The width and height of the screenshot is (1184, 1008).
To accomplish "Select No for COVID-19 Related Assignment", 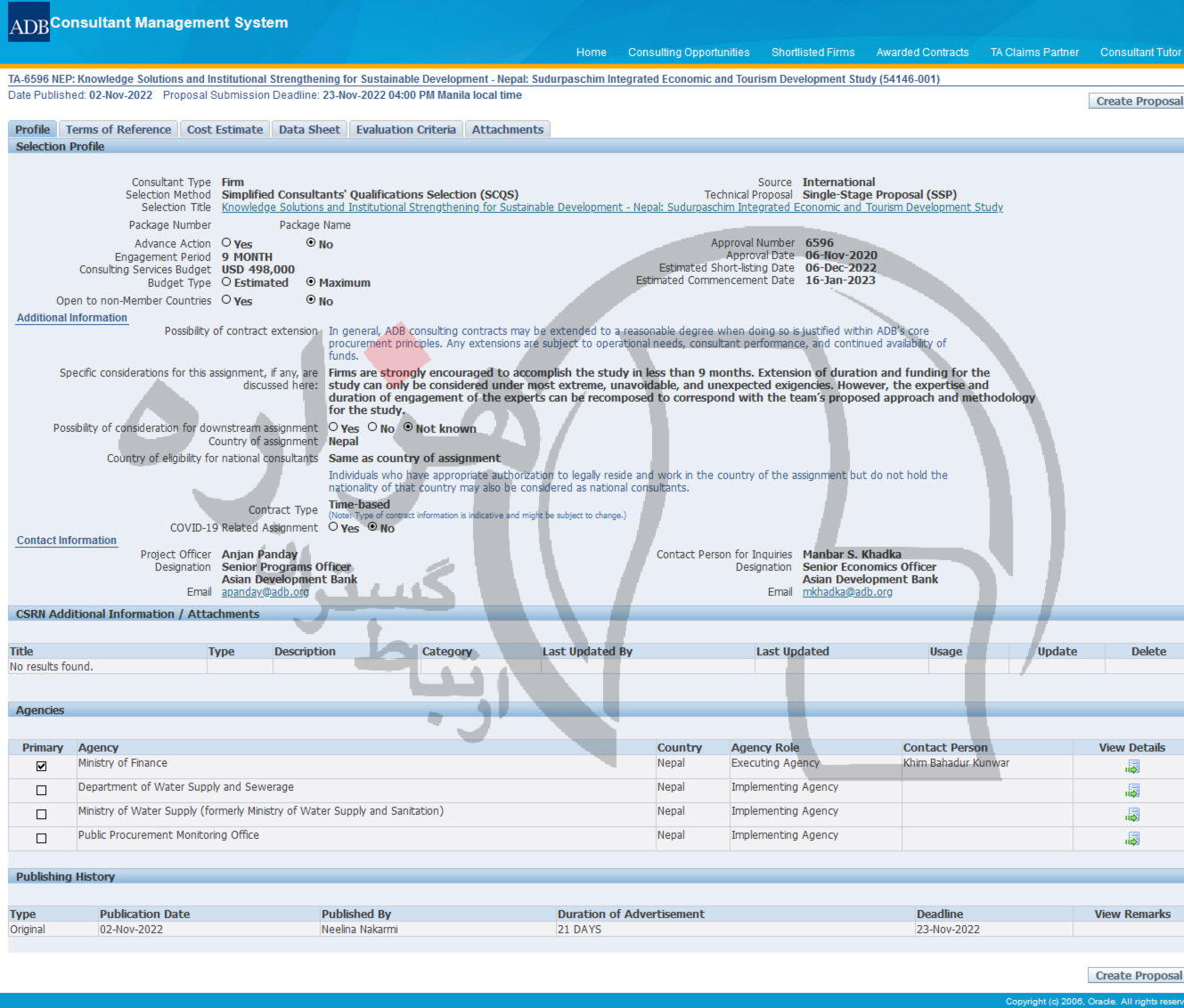I will click(372, 526).
